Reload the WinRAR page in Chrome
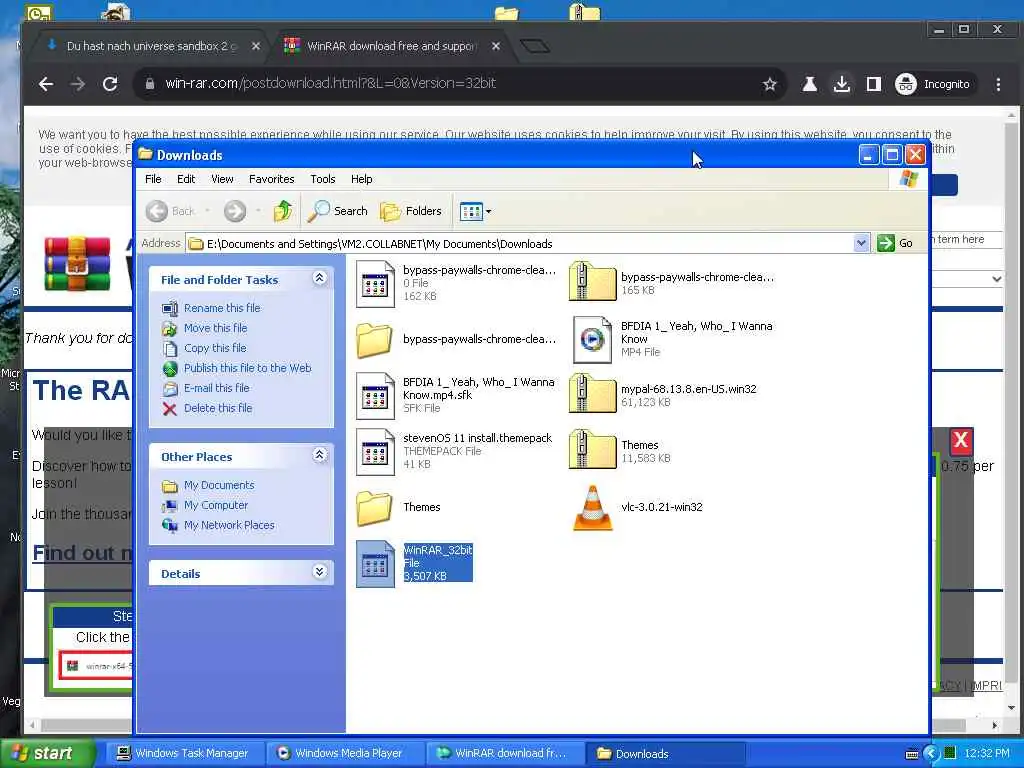Viewport: 1024px width, 768px height. [110, 84]
